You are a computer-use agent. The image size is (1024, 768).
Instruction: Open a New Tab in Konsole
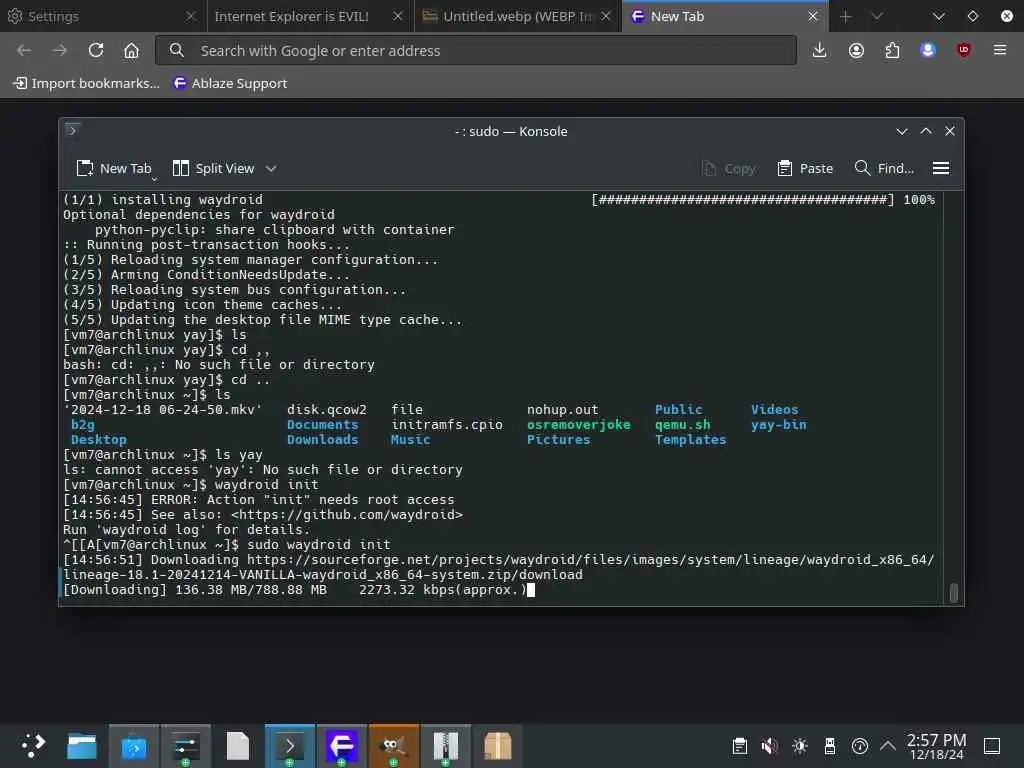112,168
